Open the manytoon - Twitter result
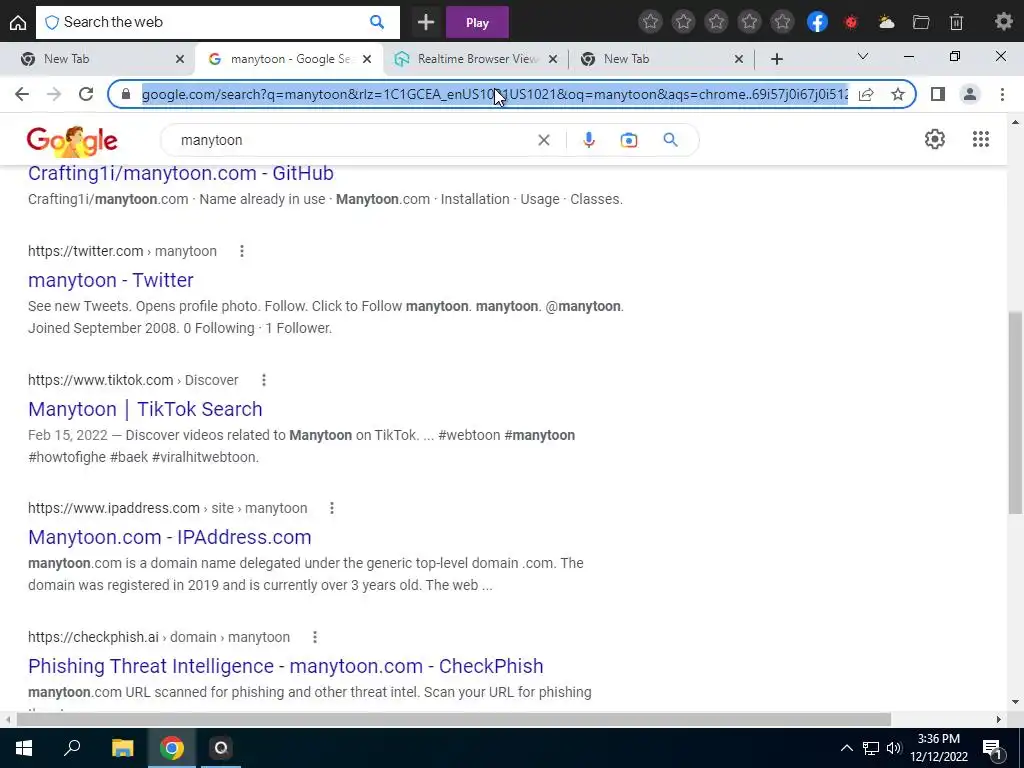The image size is (1024, 768). (110, 280)
